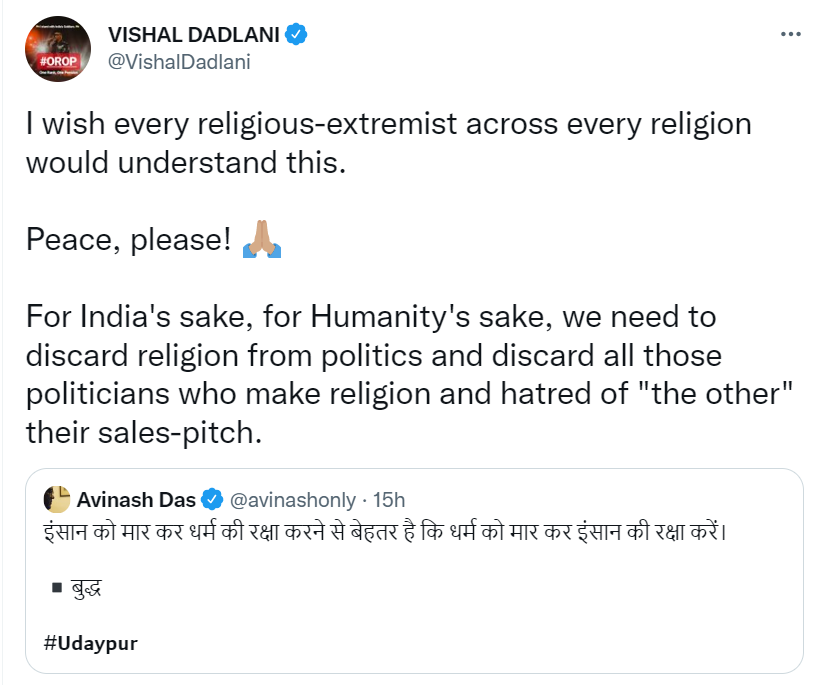825x685 pixels.
Task: Click Avinash Das's small avatar icon
Action: tap(58, 498)
